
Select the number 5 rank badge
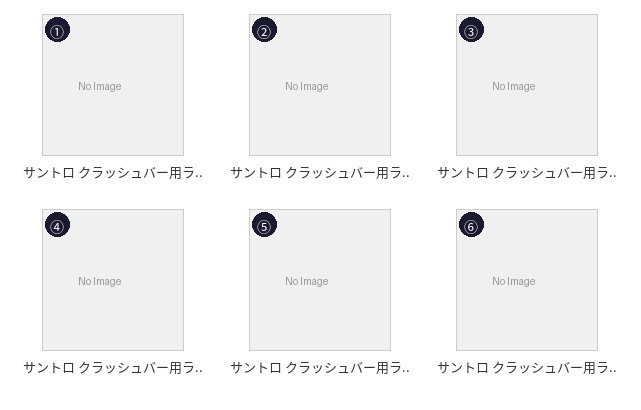point(264,226)
